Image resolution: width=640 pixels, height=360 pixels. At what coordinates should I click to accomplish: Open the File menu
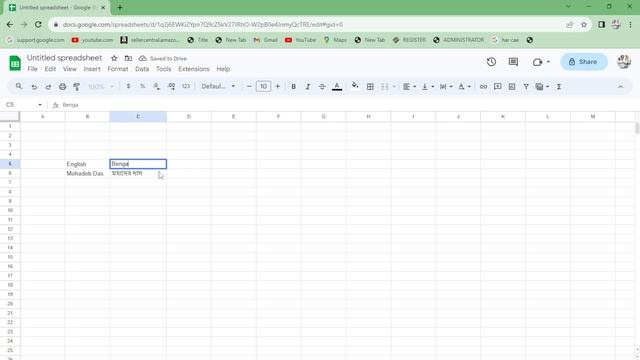[32, 69]
